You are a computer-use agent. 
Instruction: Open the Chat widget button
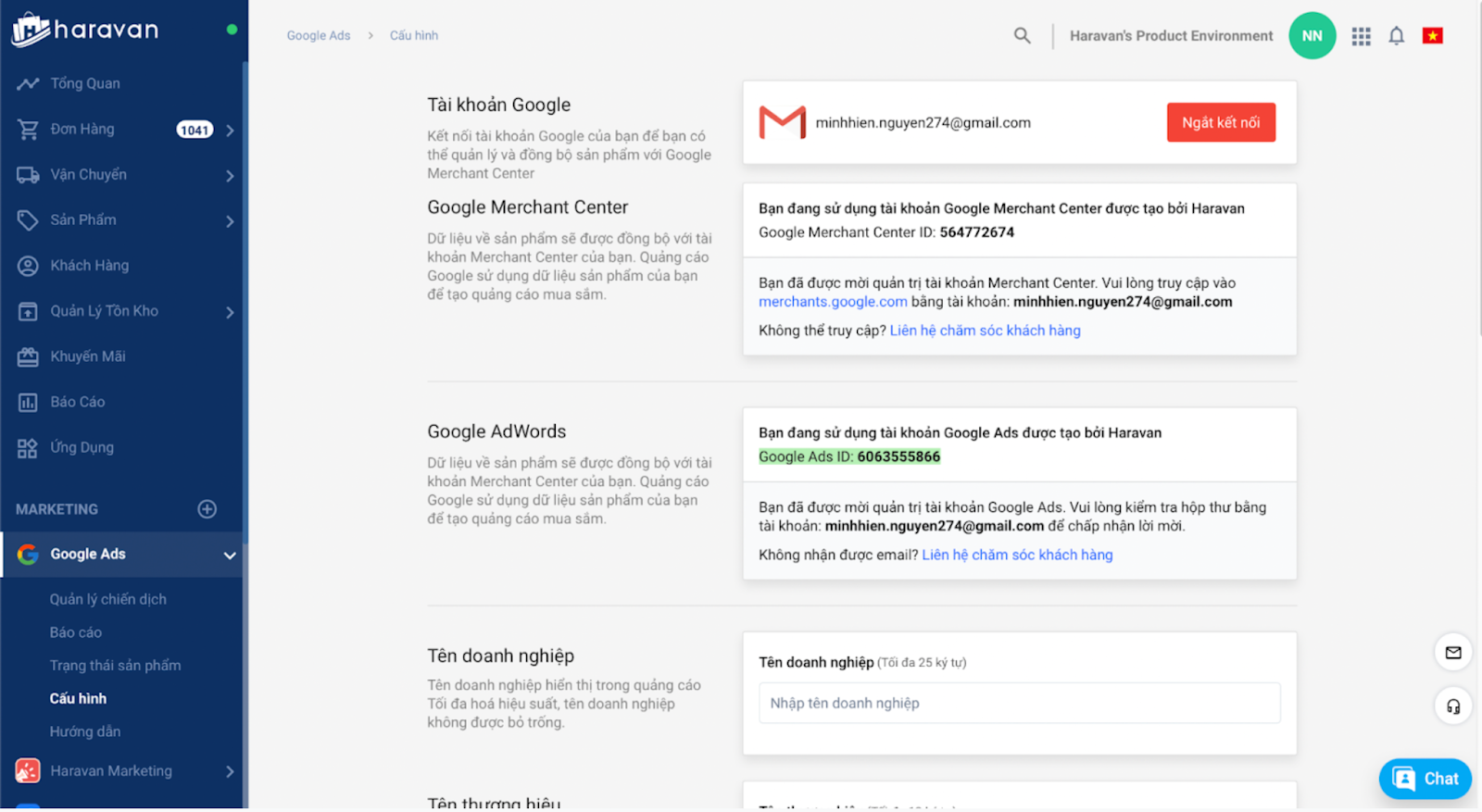pos(1425,779)
